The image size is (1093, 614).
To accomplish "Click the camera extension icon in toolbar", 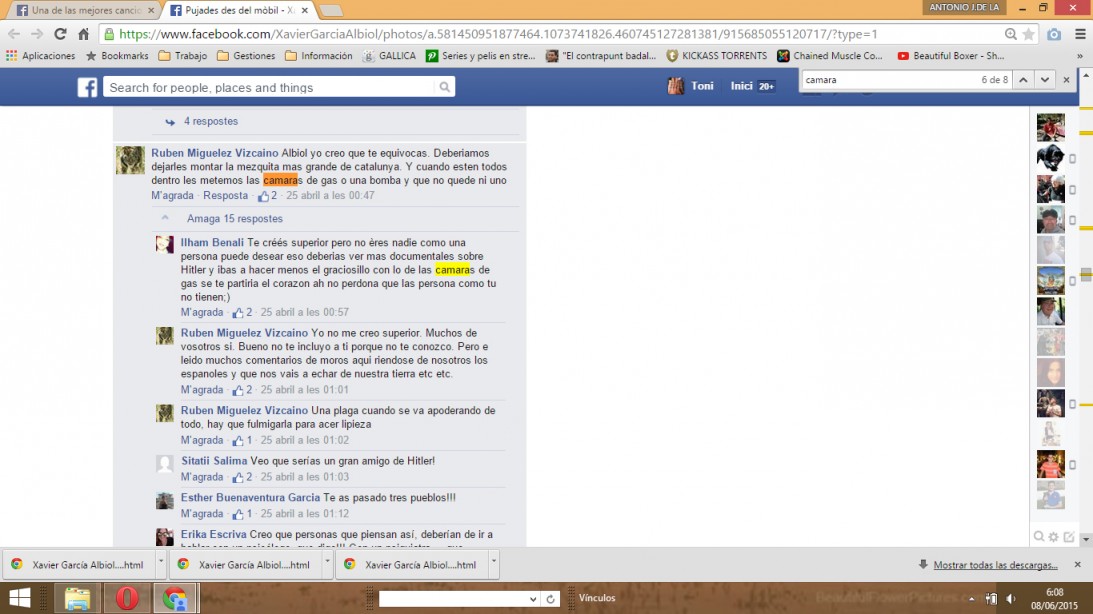I will (1054, 34).
